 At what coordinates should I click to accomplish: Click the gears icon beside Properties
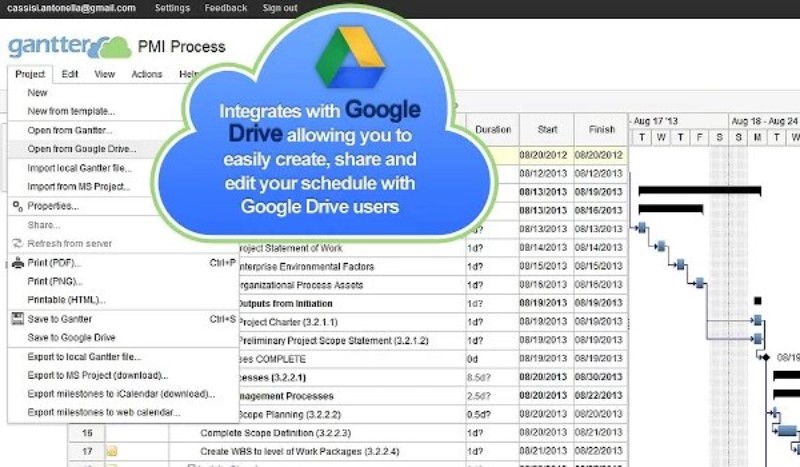click(18, 206)
